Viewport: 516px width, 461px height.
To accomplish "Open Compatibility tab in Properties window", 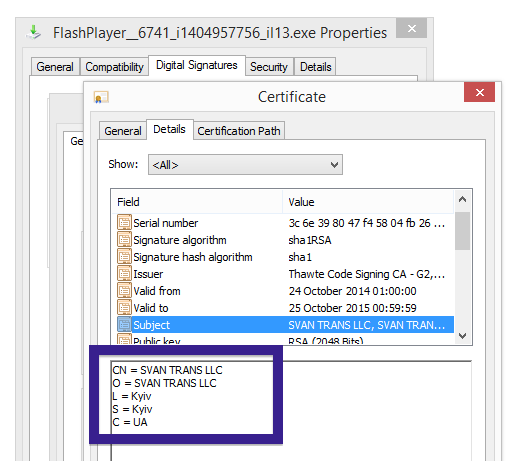I will [x=114, y=67].
